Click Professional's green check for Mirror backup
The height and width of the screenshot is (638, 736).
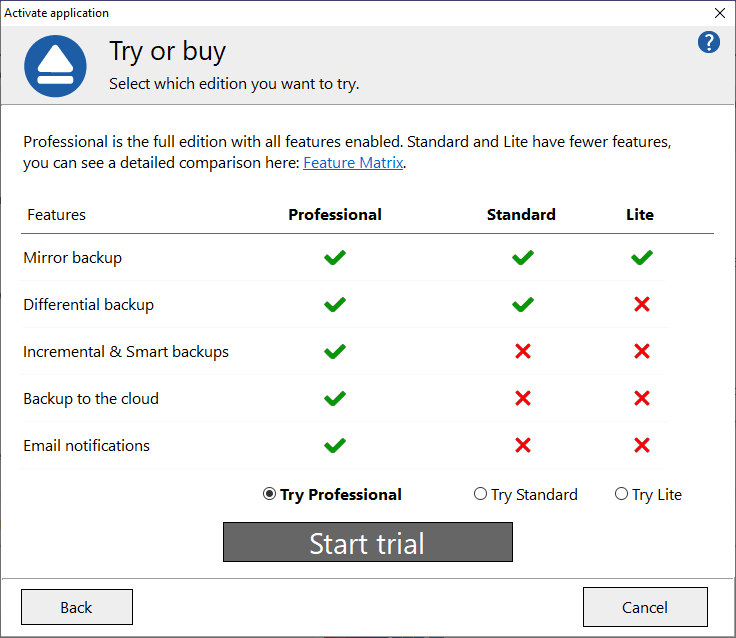tap(335, 257)
